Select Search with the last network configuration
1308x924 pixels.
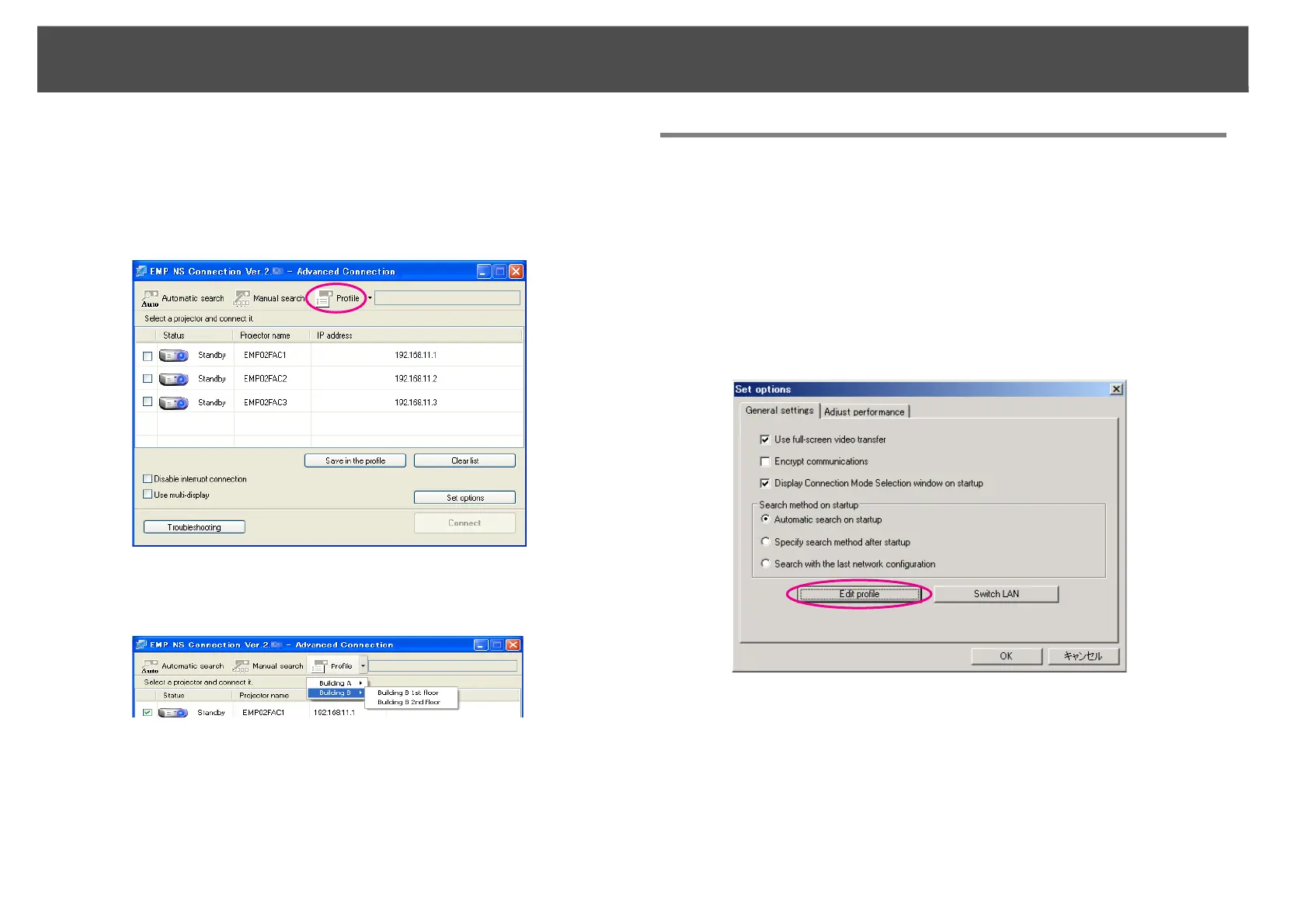point(766,564)
